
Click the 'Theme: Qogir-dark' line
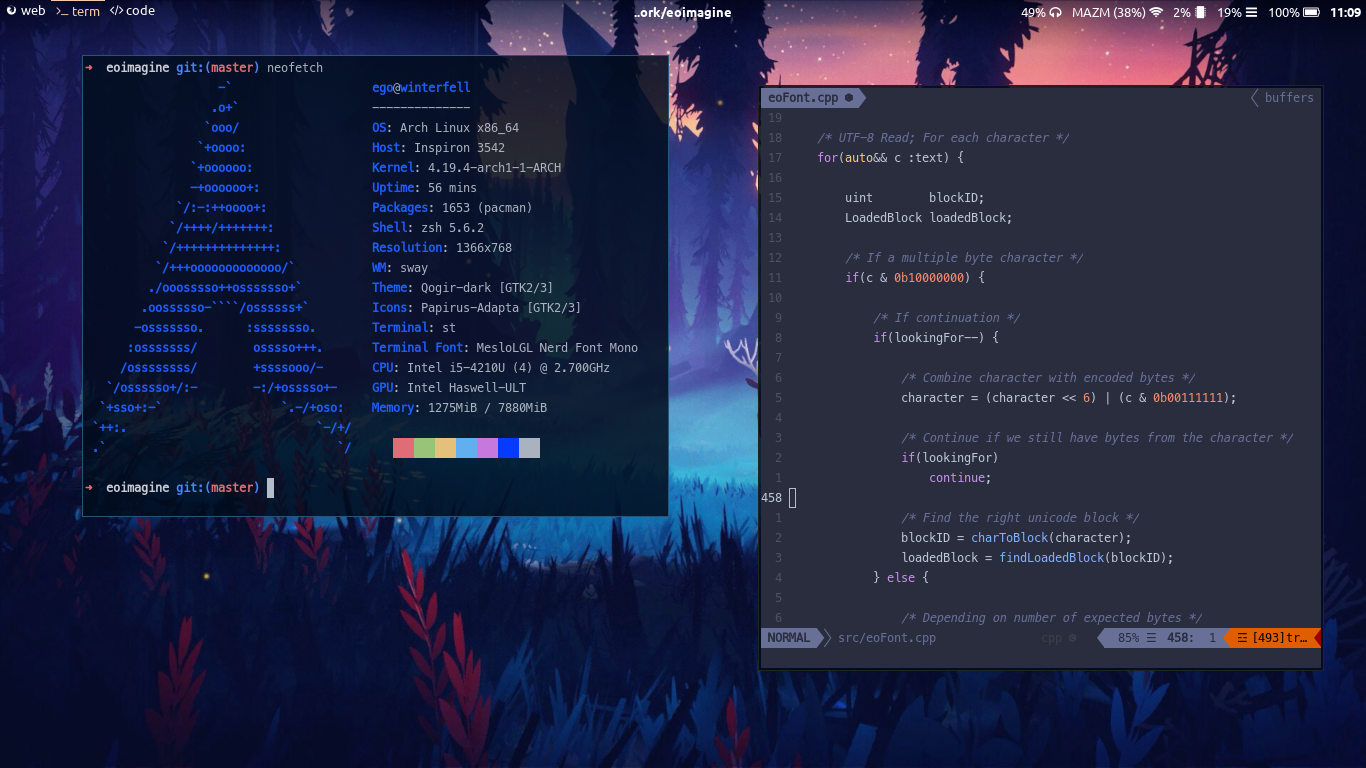[463, 288]
